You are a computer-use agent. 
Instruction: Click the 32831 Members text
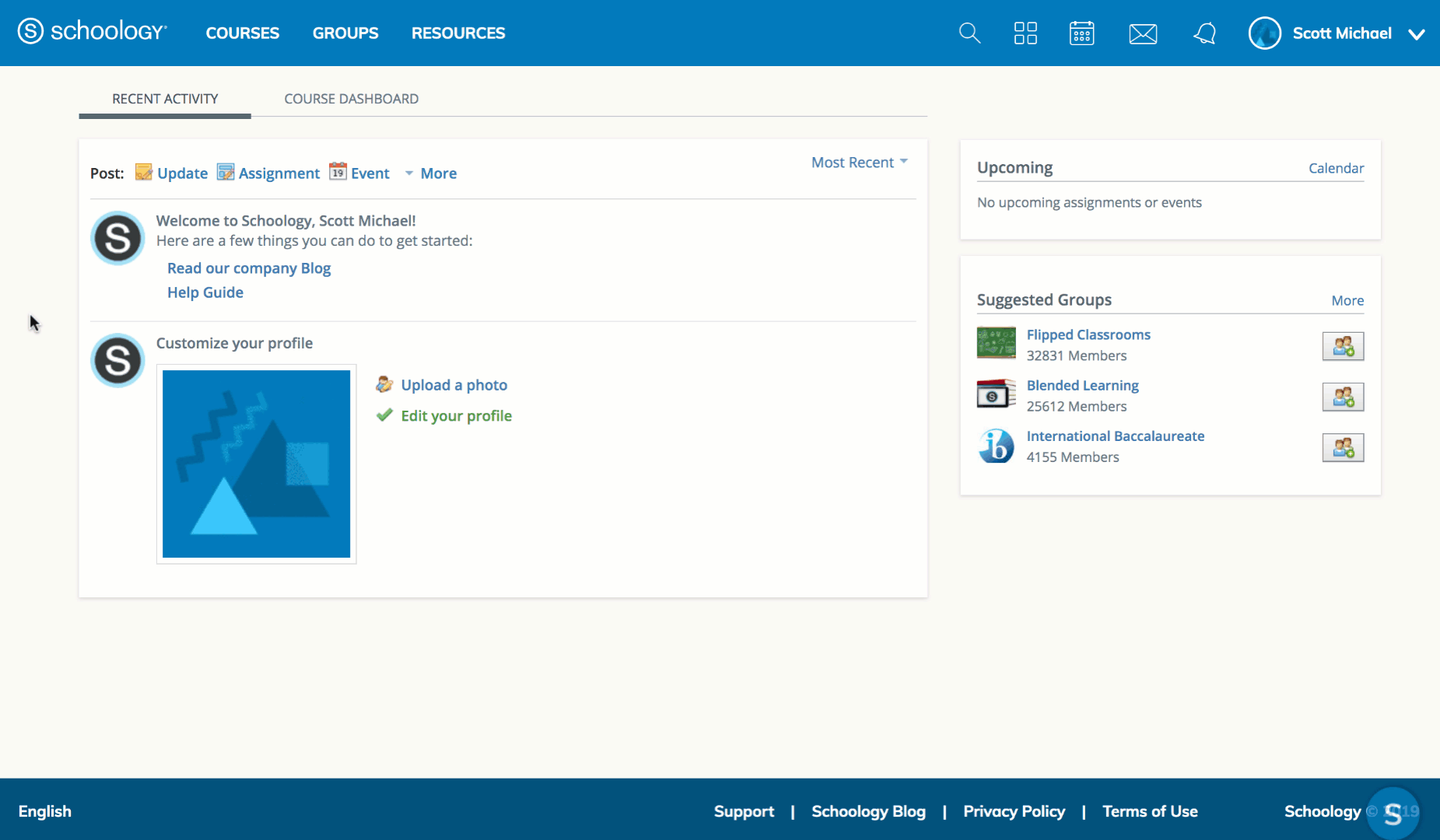1077,355
